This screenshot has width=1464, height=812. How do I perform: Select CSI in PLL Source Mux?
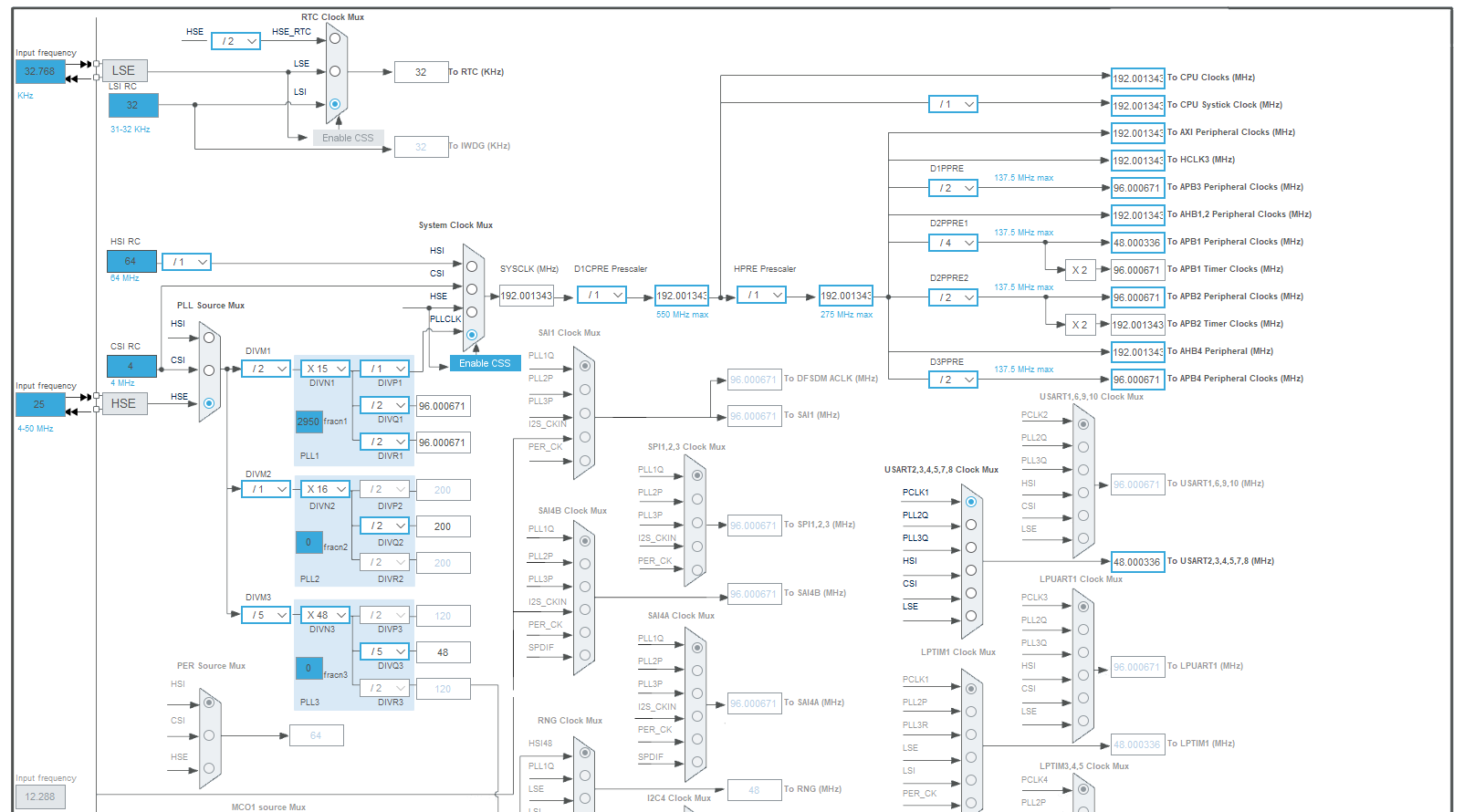pyautogui.click(x=209, y=370)
